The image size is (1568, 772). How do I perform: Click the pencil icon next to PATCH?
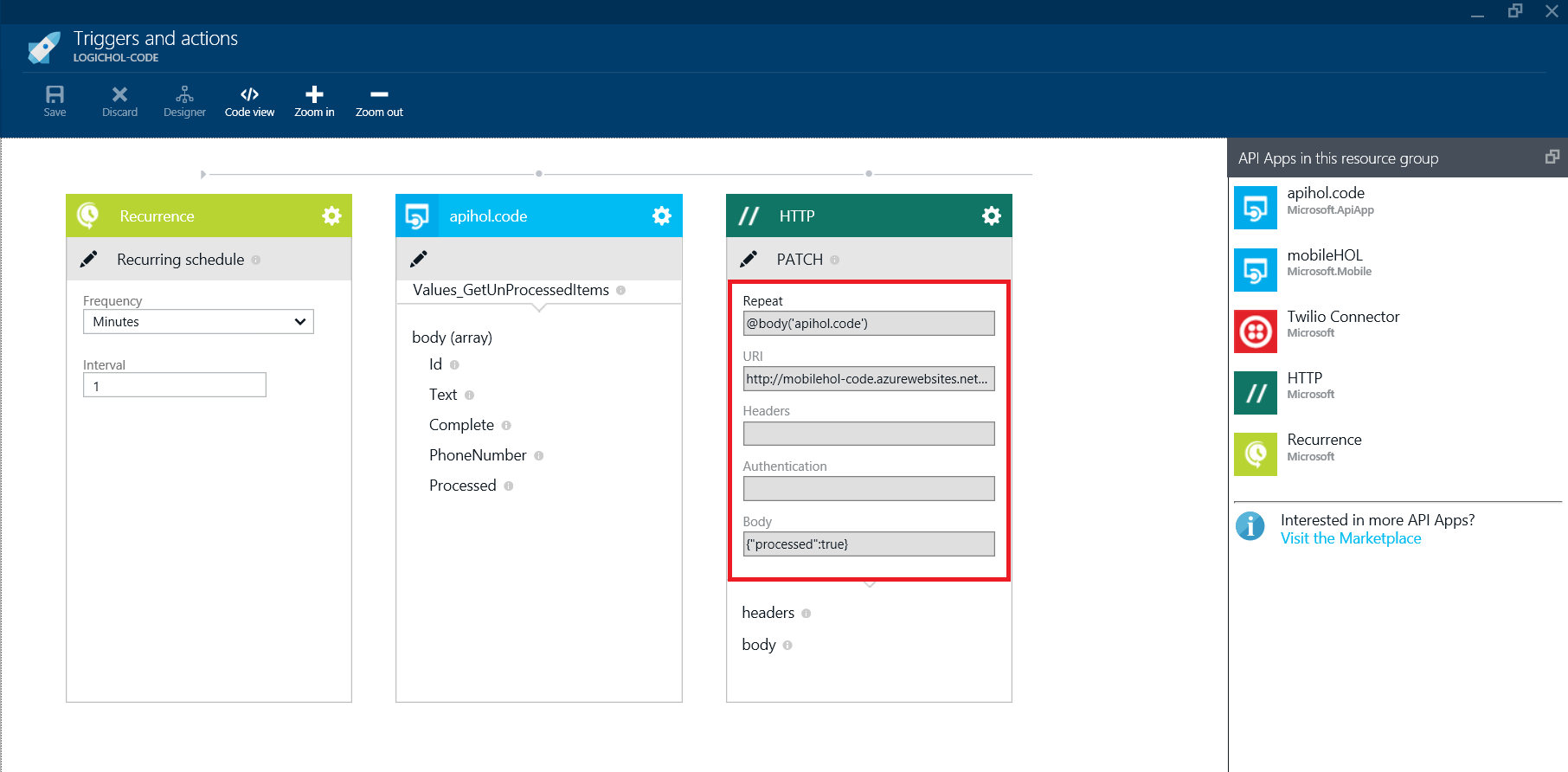point(749,259)
